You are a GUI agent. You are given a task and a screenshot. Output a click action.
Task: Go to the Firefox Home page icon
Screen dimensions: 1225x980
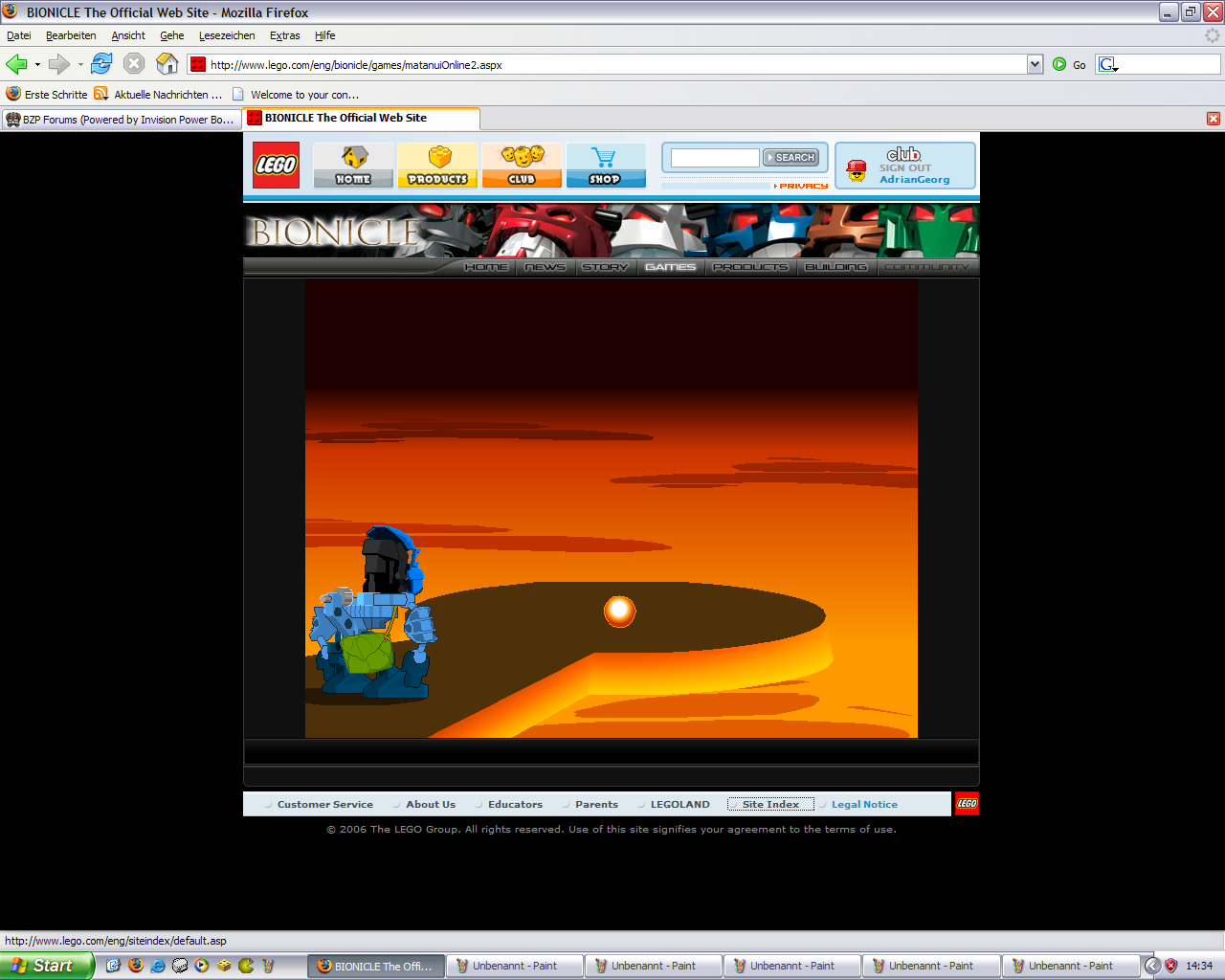(167, 64)
